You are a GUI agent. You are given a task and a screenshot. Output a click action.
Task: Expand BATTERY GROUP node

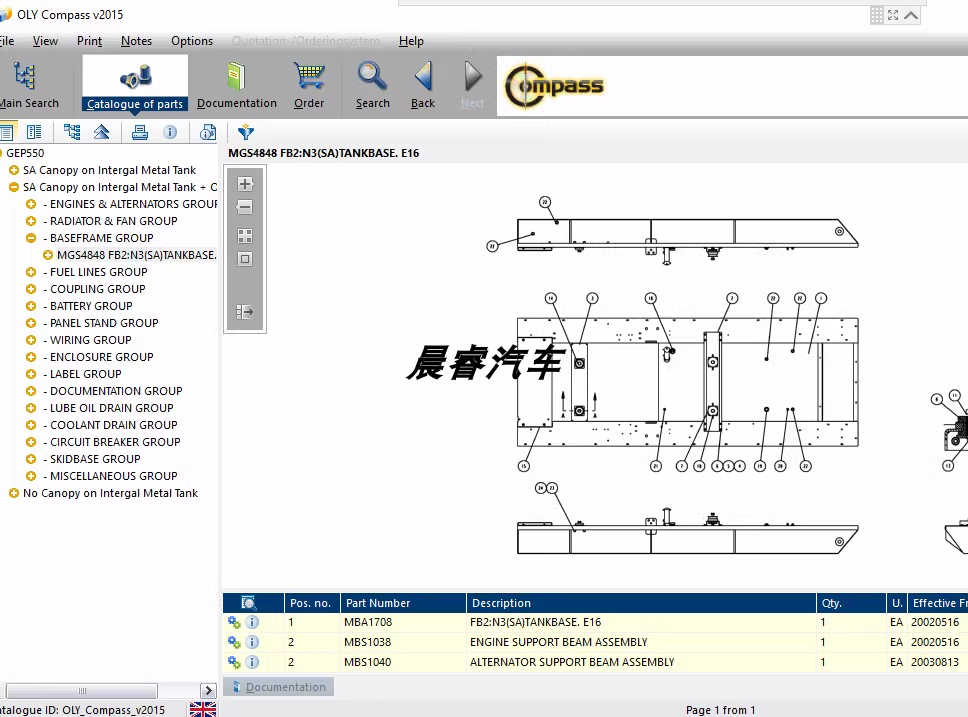(31, 306)
